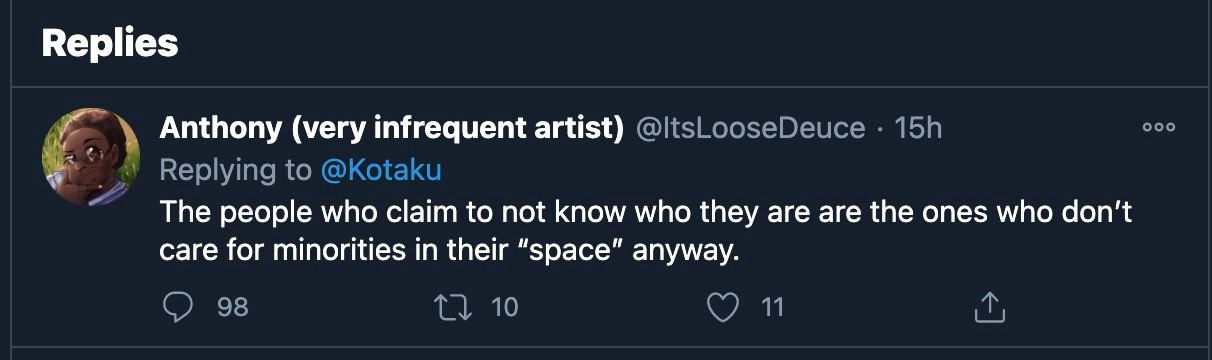Open the share menu via share icon
The height and width of the screenshot is (360, 1212).
[988, 306]
